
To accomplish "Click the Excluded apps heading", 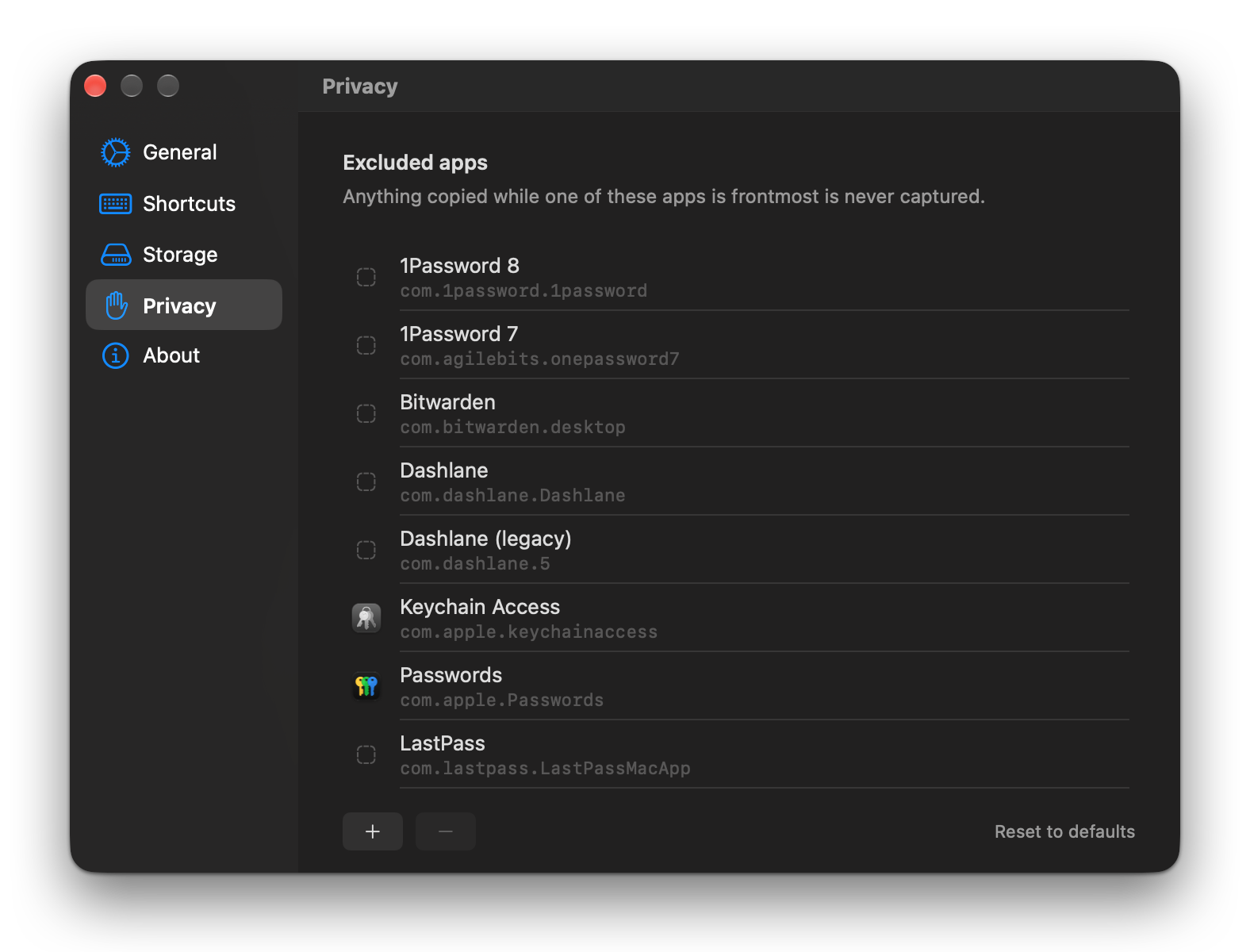I will (x=416, y=163).
